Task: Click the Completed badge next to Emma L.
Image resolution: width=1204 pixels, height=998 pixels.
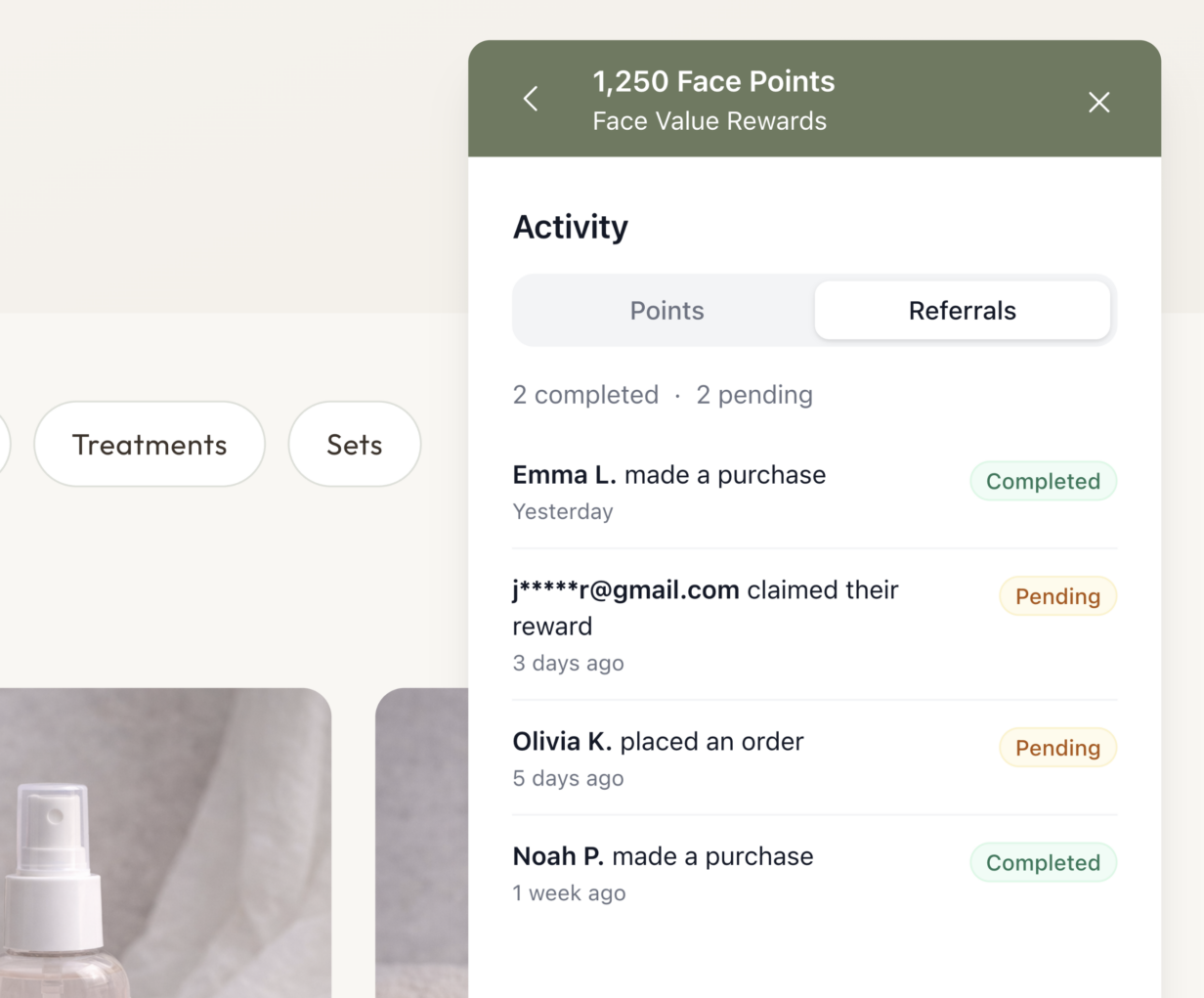Action: click(1043, 481)
